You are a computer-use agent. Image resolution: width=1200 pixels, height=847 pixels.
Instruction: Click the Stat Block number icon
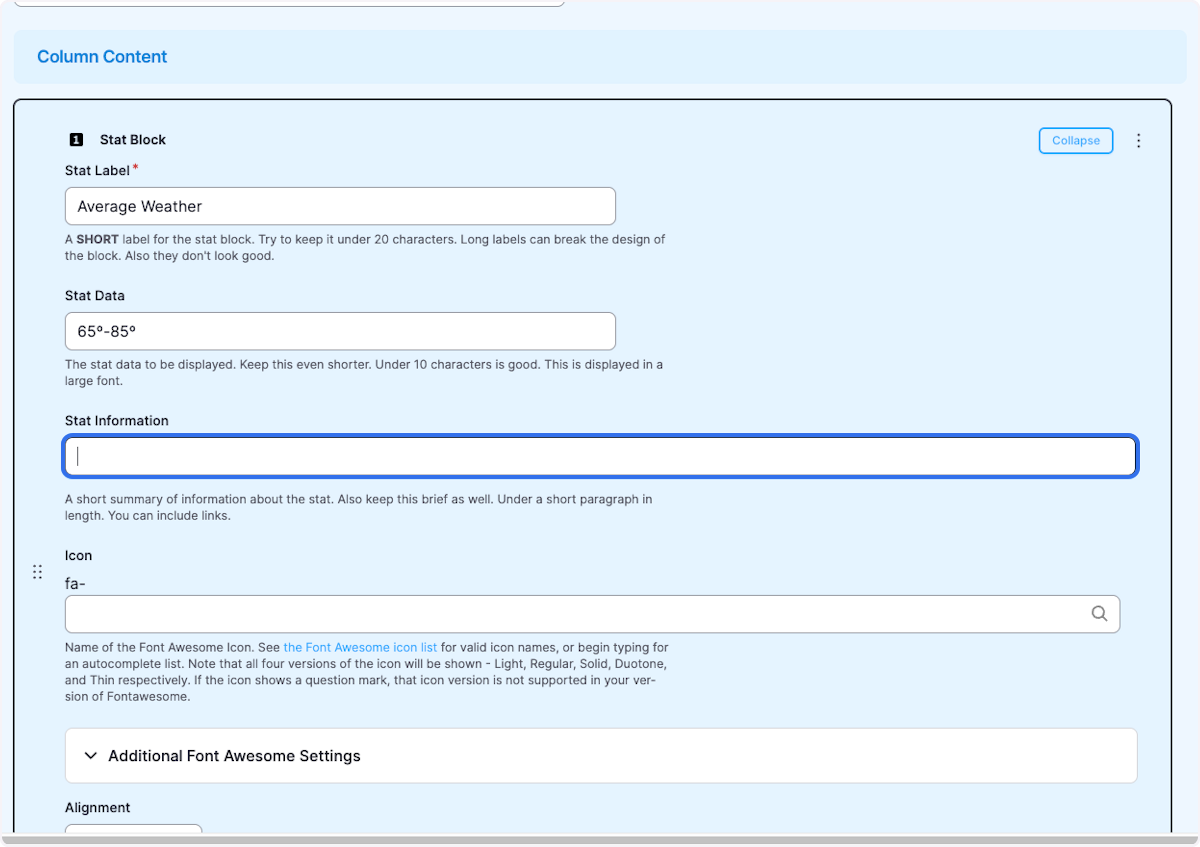click(76, 140)
